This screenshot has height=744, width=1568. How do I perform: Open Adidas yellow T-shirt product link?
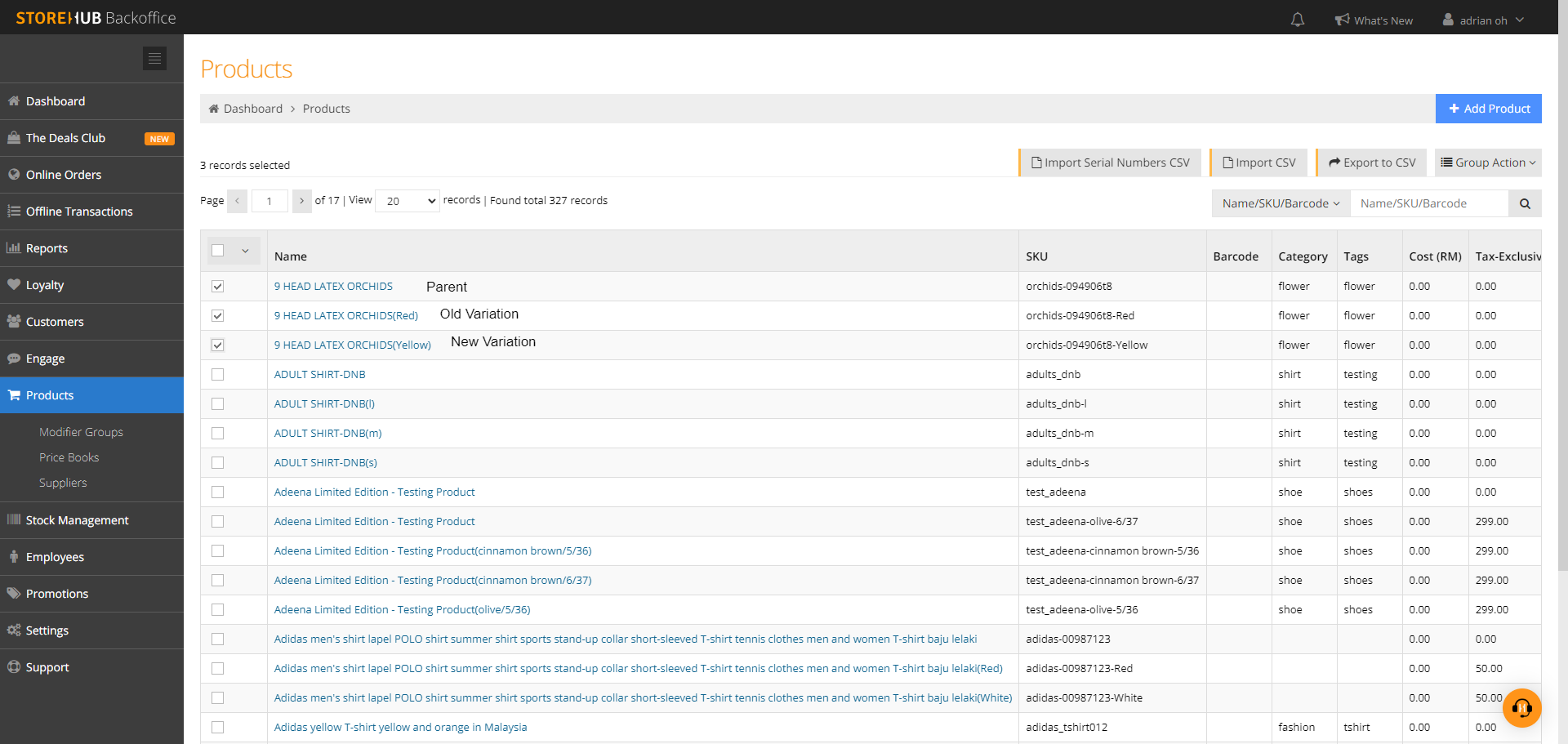tap(400, 728)
